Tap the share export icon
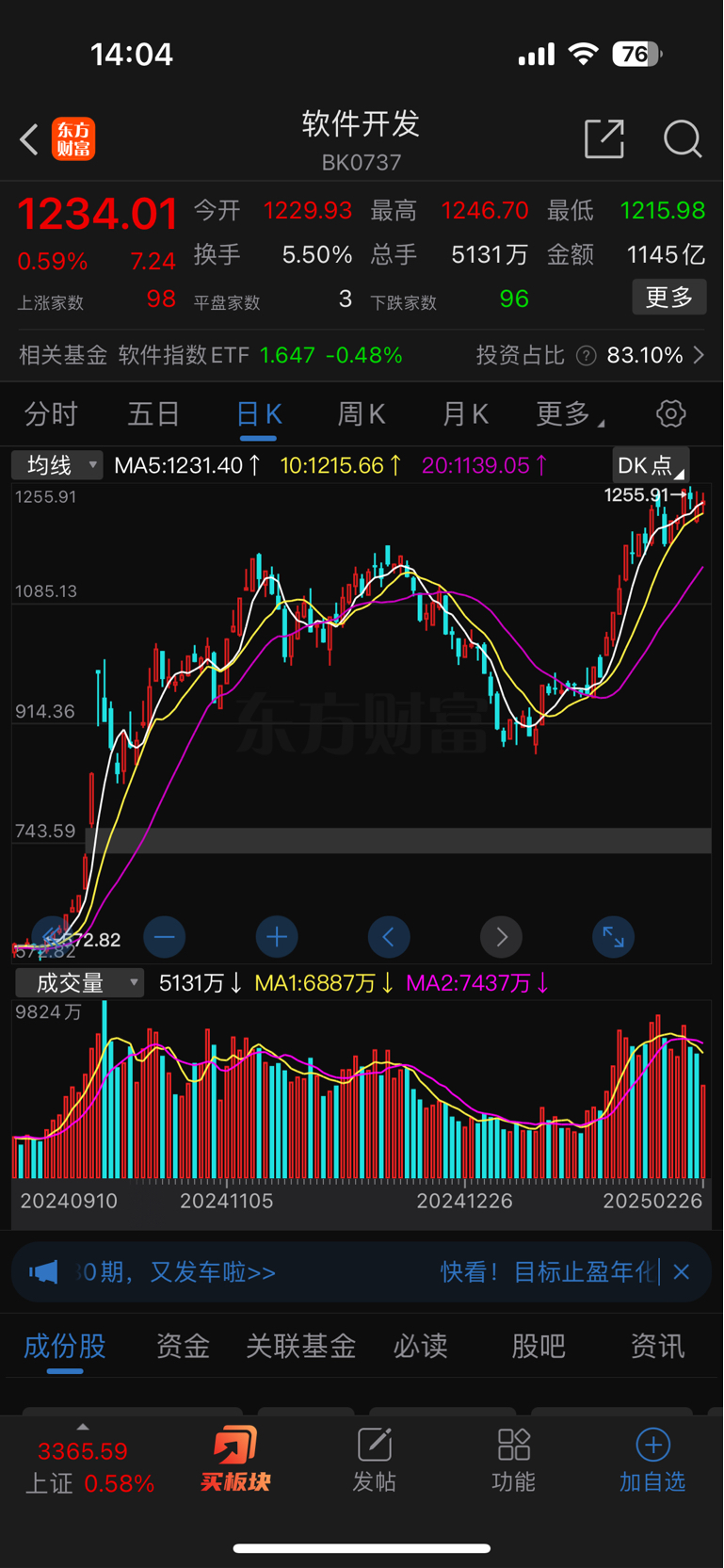 coord(604,138)
